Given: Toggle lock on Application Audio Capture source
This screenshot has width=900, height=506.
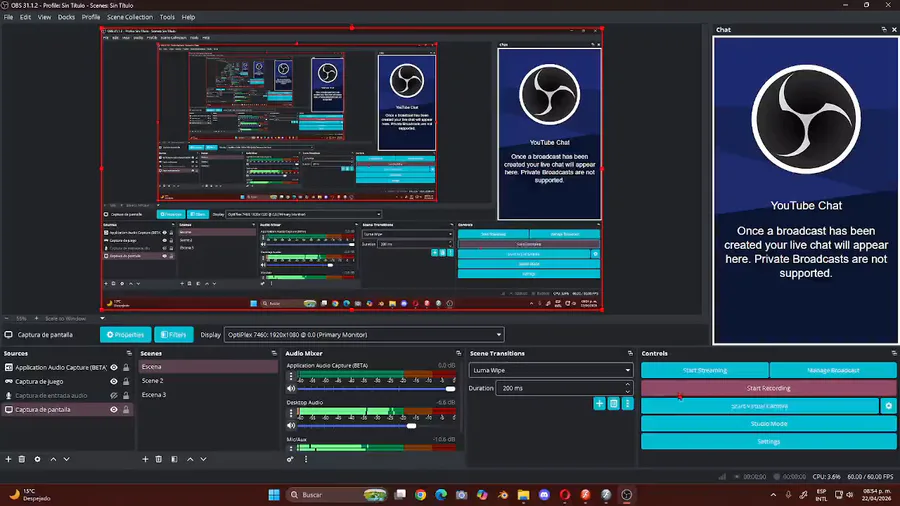Looking at the screenshot, I should [126, 367].
